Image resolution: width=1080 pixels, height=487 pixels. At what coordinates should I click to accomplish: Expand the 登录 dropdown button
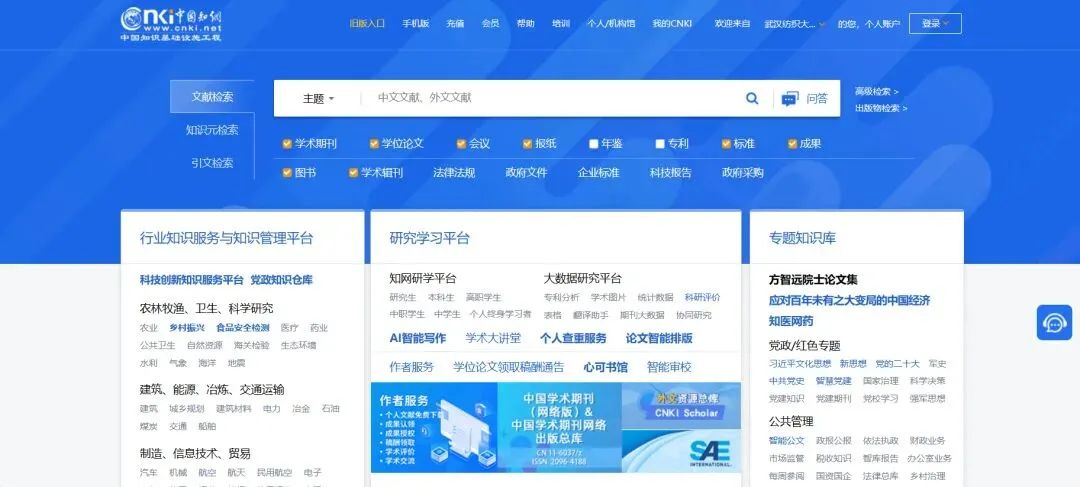click(x=935, y=23)
